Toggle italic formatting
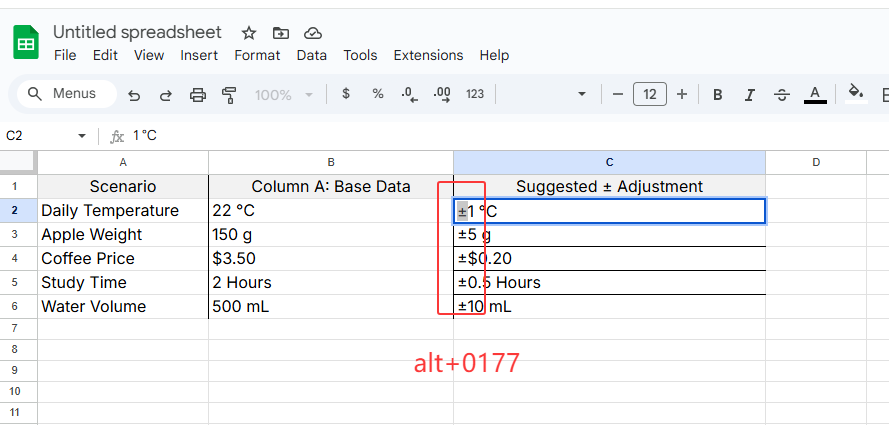 [749, 95]
